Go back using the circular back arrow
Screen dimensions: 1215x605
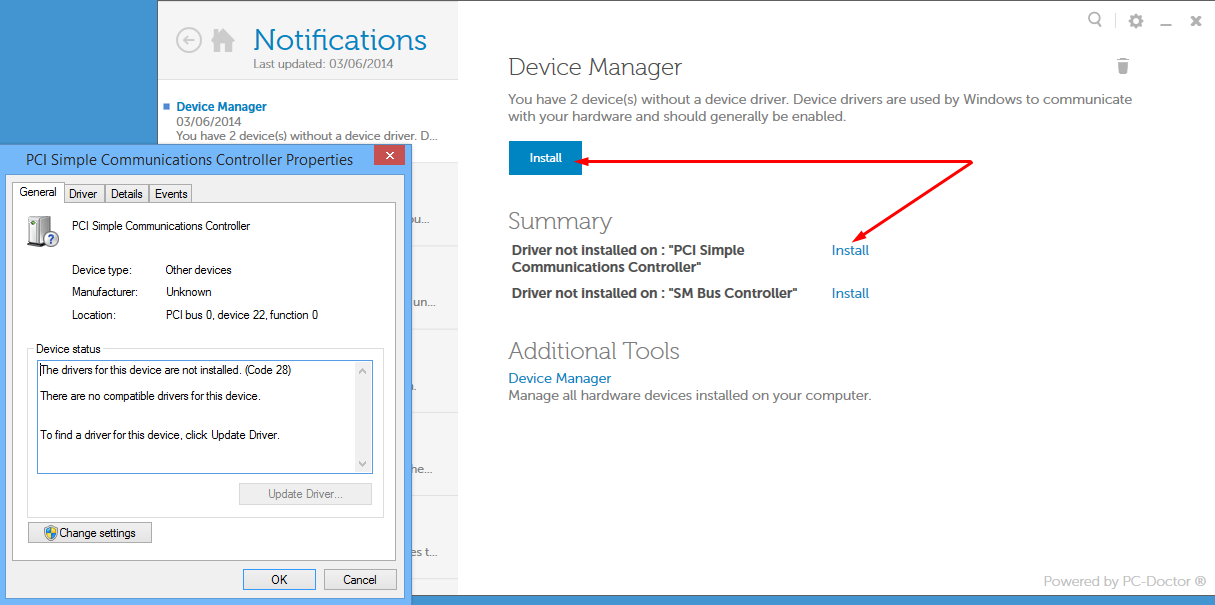pyautogui.click(x=188, y=40)
